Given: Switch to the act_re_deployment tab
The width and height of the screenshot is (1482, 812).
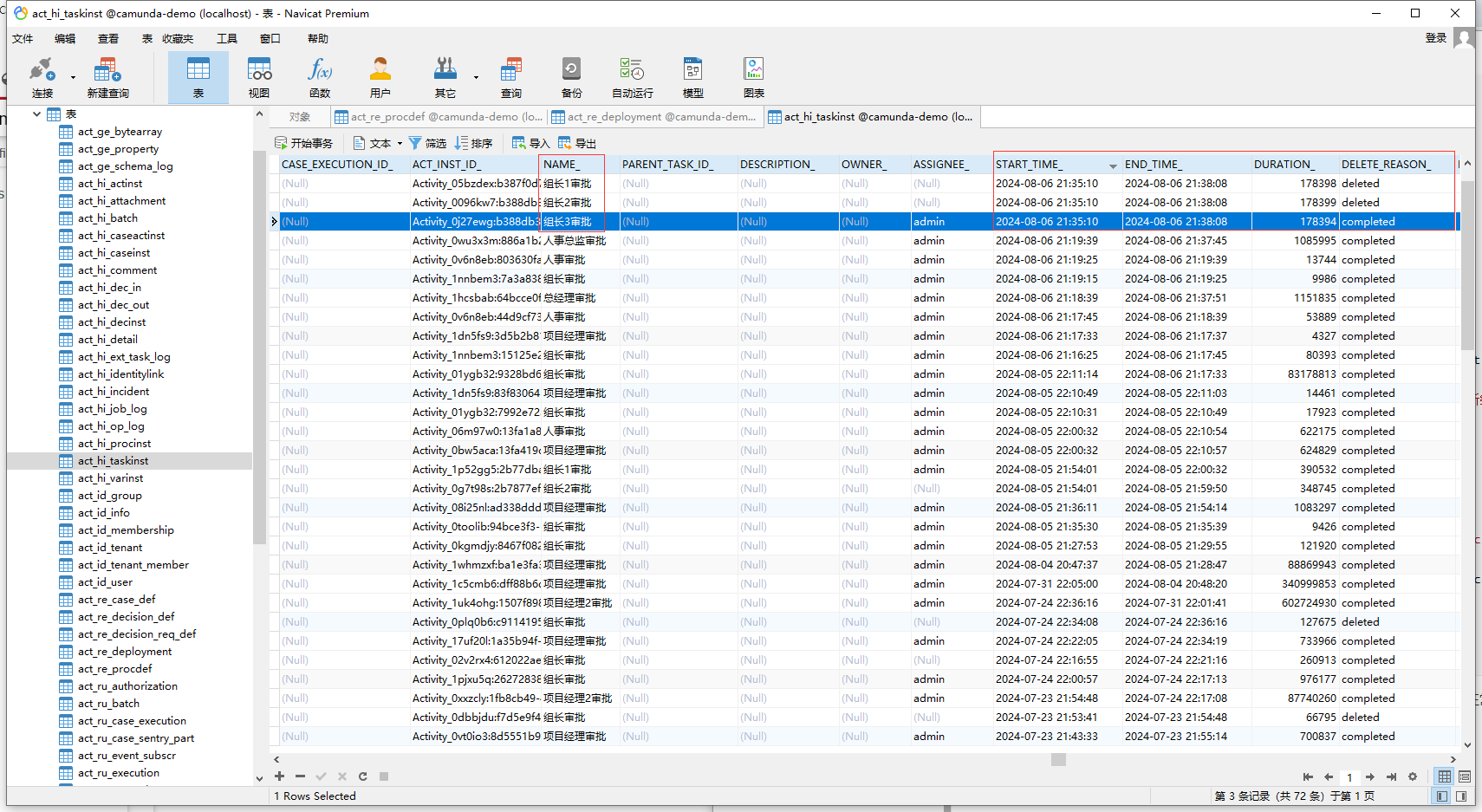Looking at the screenshot, I should 654,116.
